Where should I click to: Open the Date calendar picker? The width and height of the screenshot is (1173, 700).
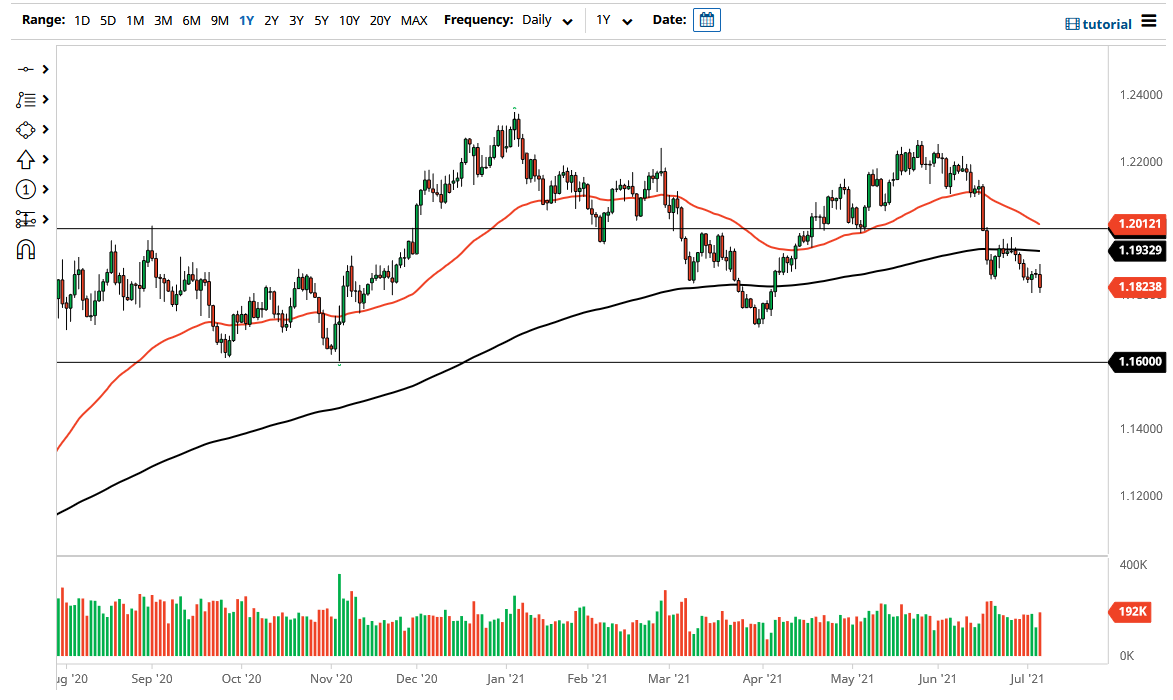coord(707,20)
